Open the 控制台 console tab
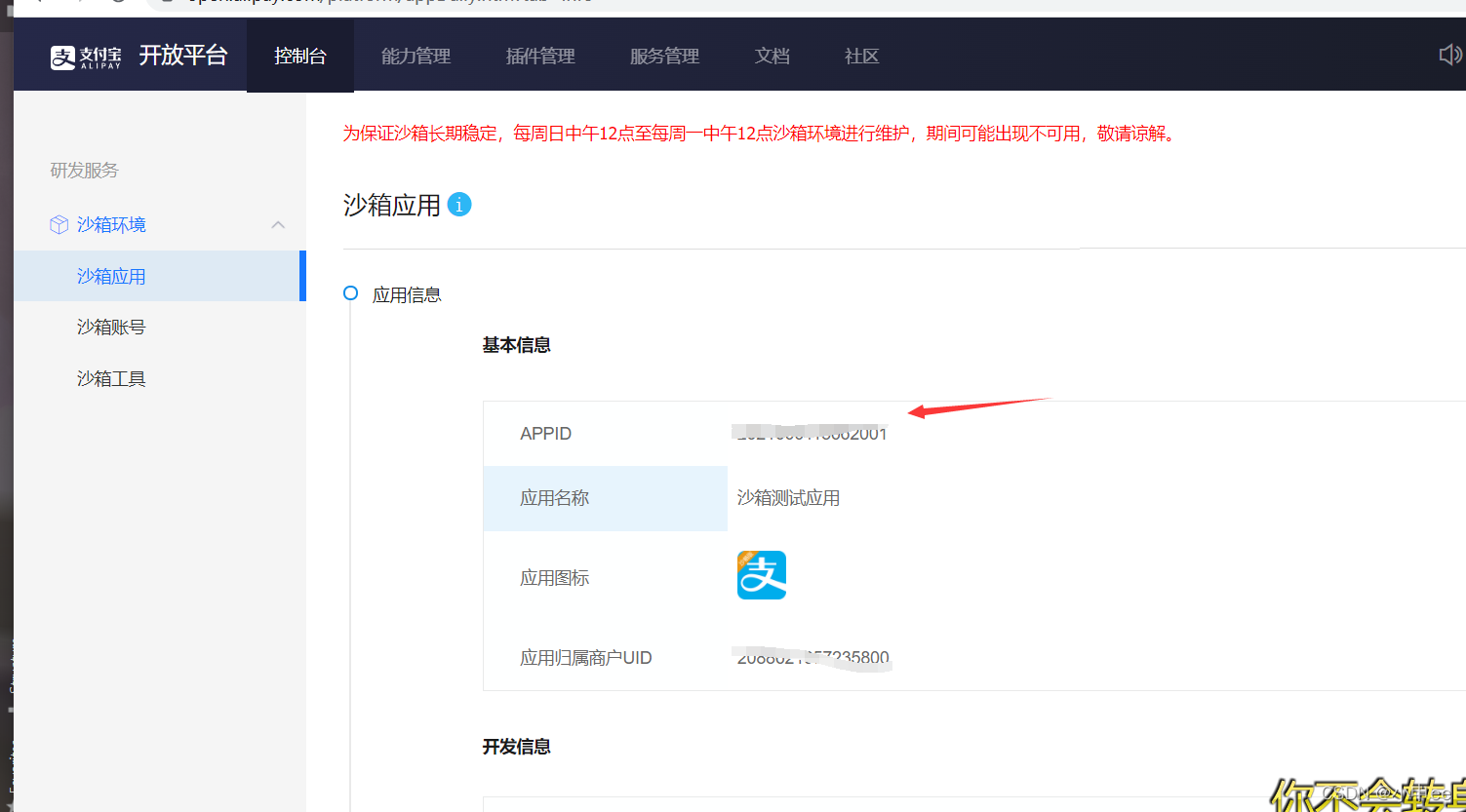Image resolution: width=1466 pixels, height=812 pixels. [300, 57]
